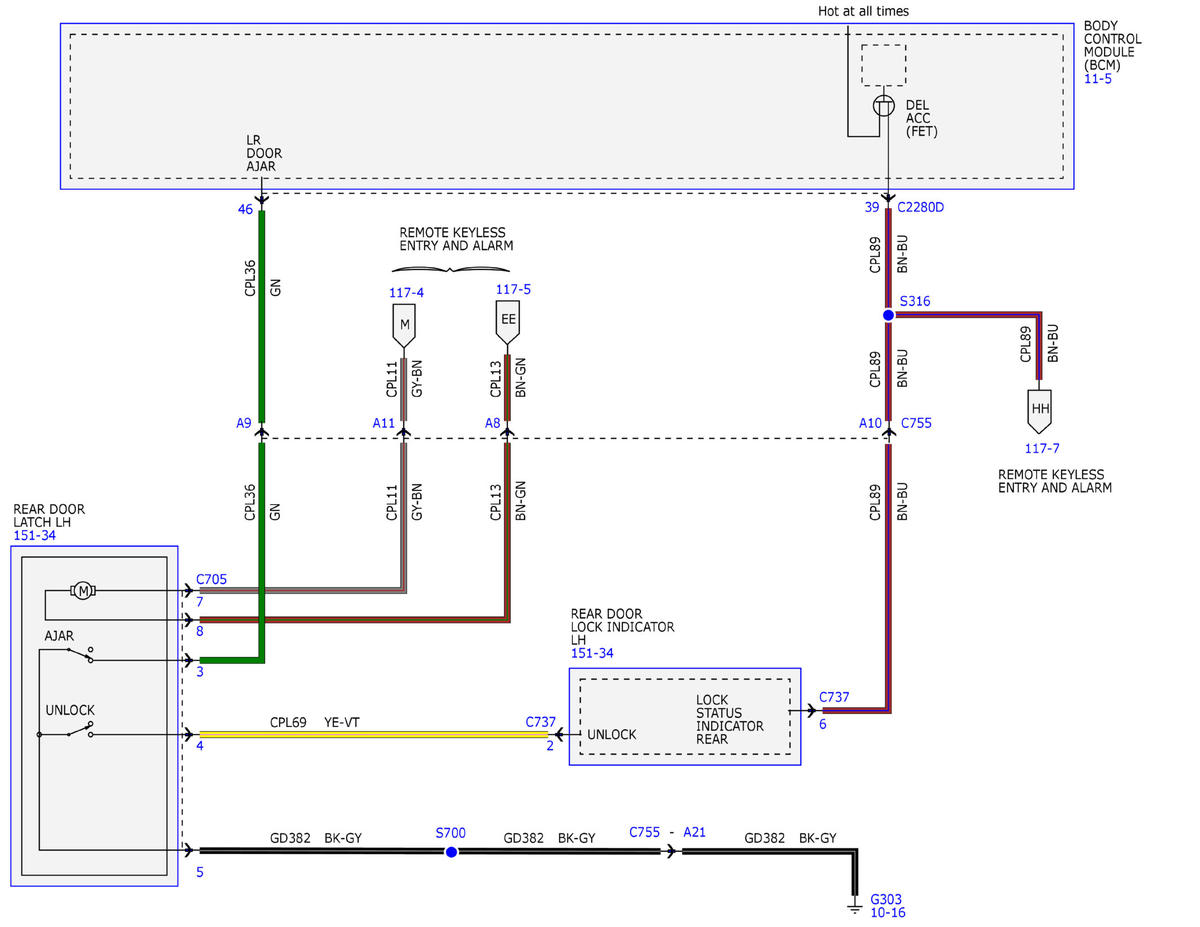Open the 11-5 BCM page reference

coord(1098,78)
